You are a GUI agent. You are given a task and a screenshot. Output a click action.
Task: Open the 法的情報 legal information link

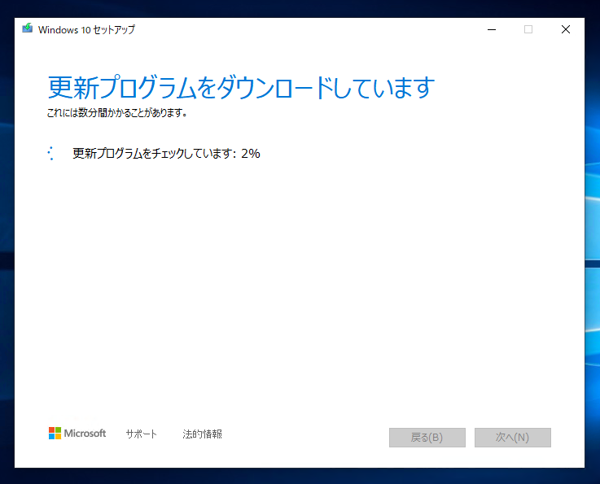coord(202,434)
